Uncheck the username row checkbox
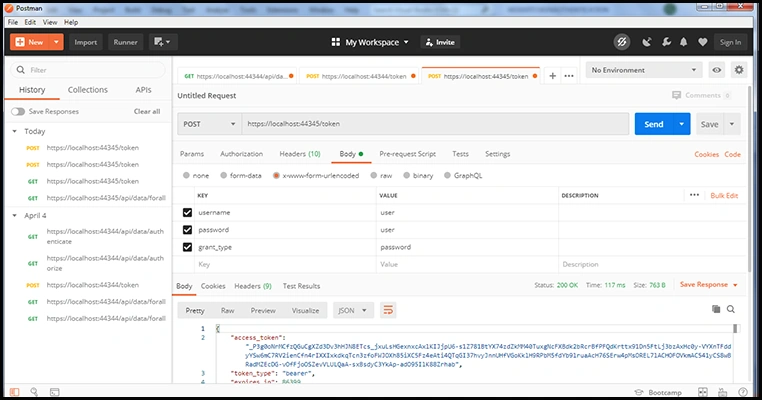 (187, 212)
